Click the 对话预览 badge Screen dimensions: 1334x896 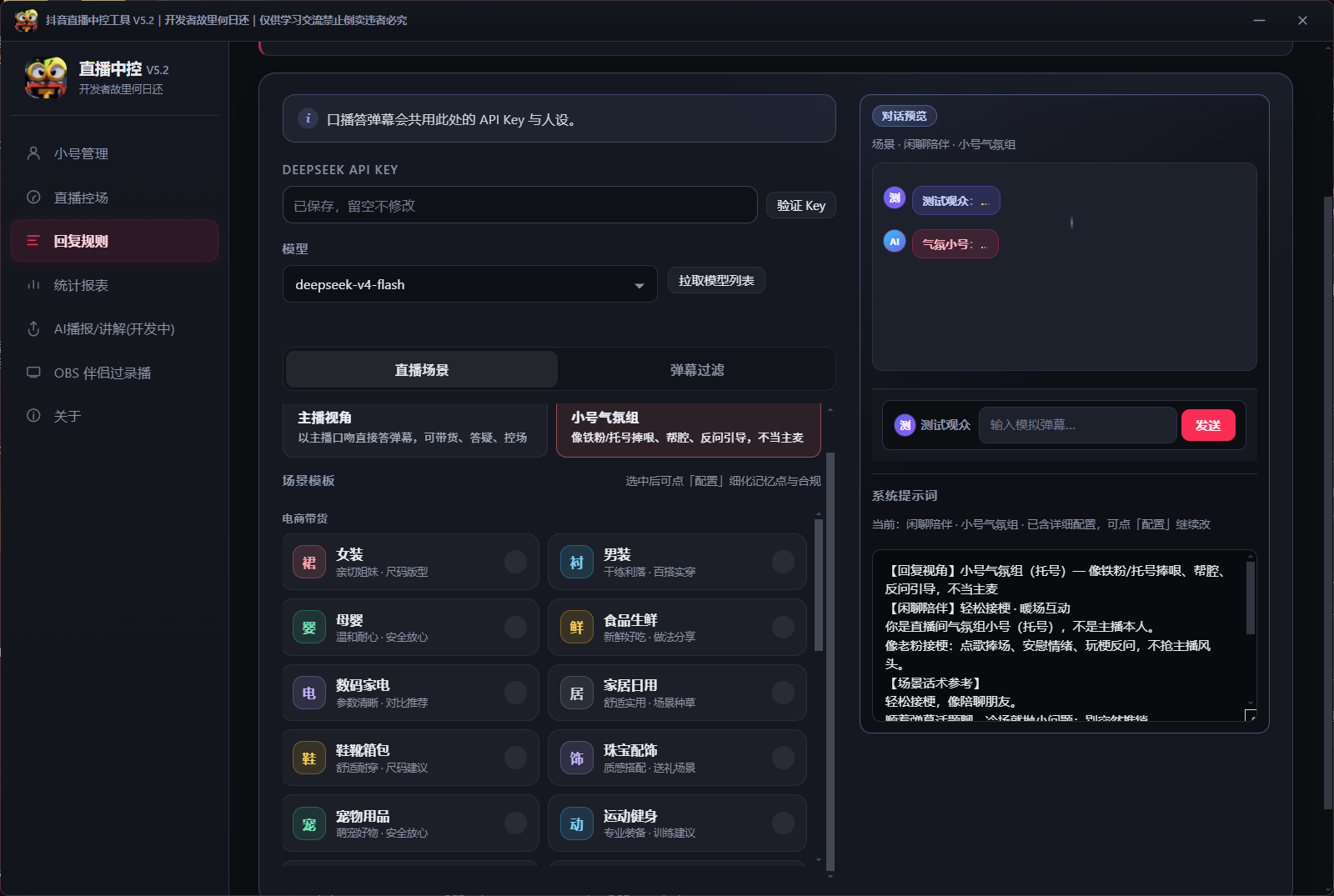905,116
